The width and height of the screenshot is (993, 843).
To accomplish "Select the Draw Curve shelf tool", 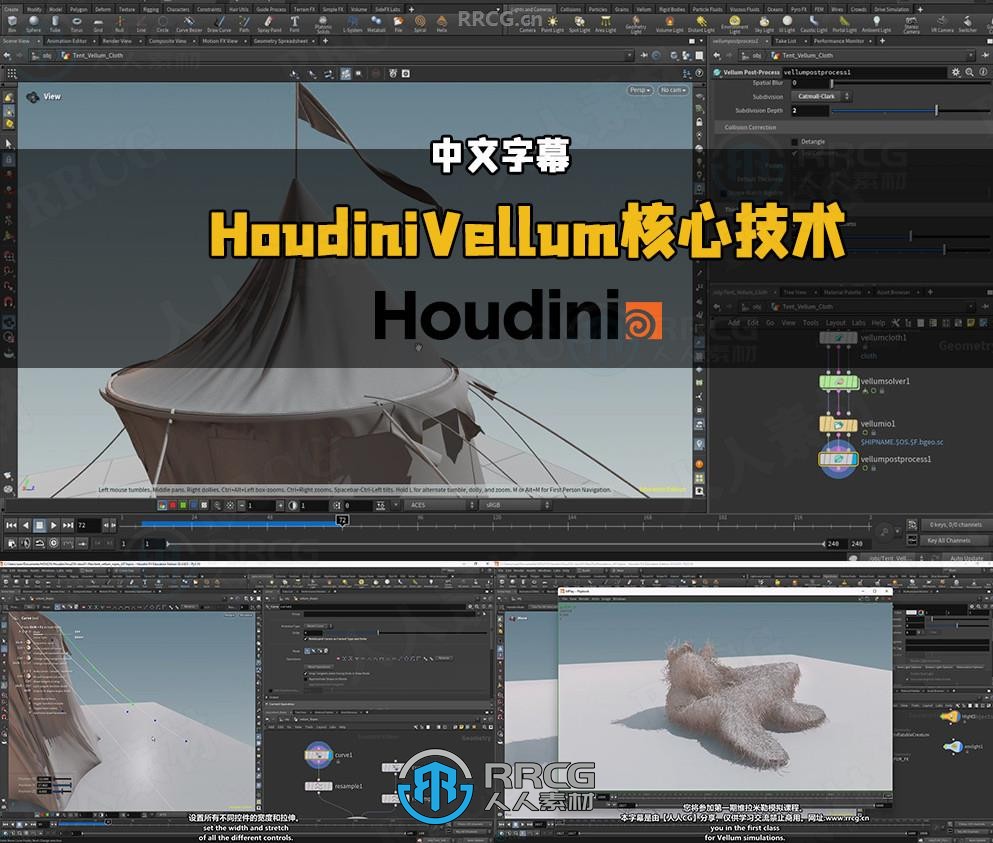I will (x=219, y=24).
